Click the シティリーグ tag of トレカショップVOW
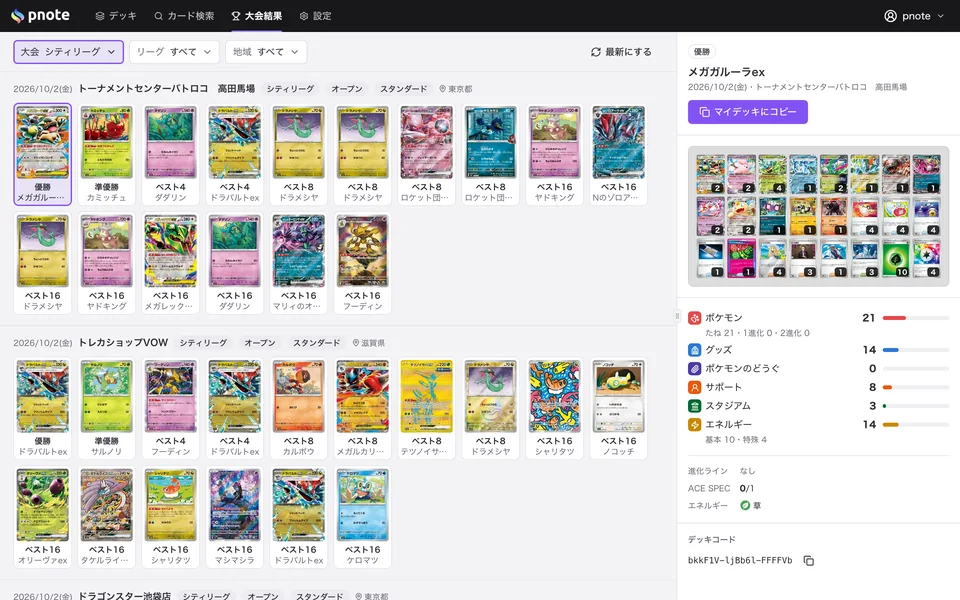Screen dimensions: 960x600 coord(203,343)
